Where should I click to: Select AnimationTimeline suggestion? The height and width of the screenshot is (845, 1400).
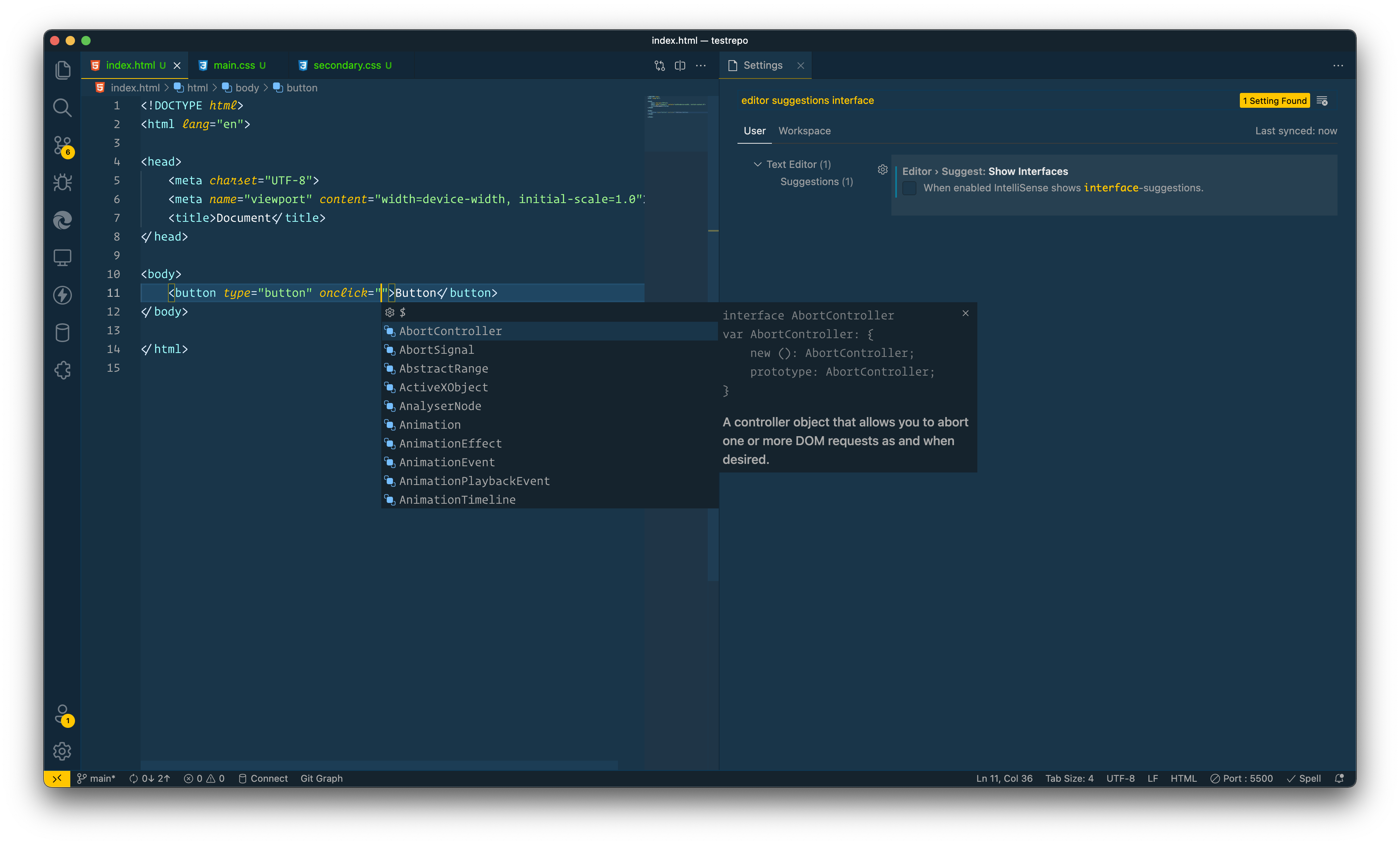[550, 500]
